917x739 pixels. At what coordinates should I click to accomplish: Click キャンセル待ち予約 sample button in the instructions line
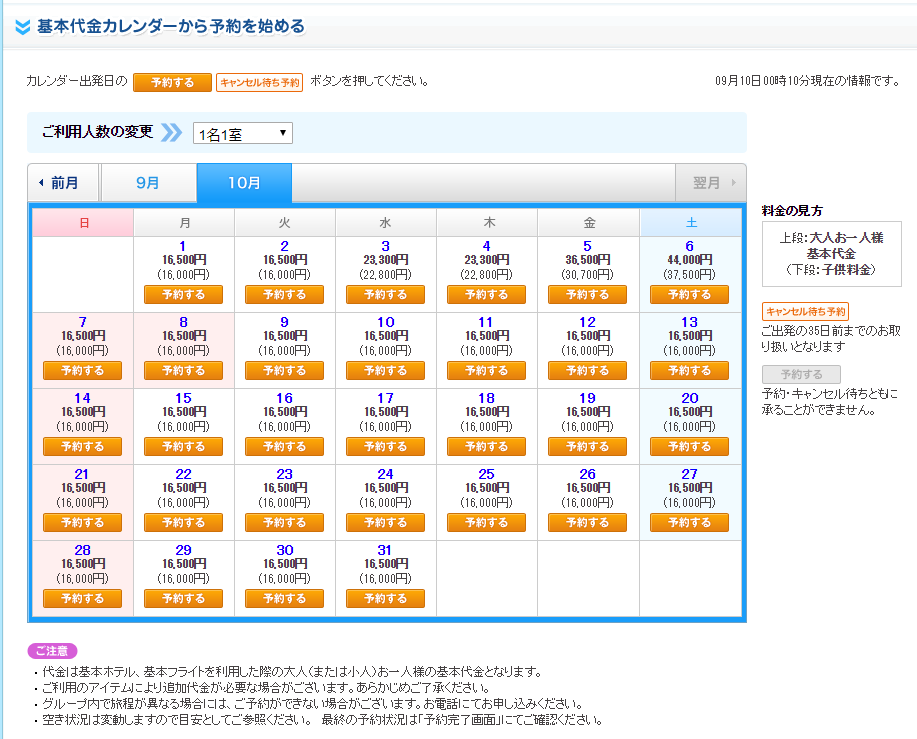260,82
